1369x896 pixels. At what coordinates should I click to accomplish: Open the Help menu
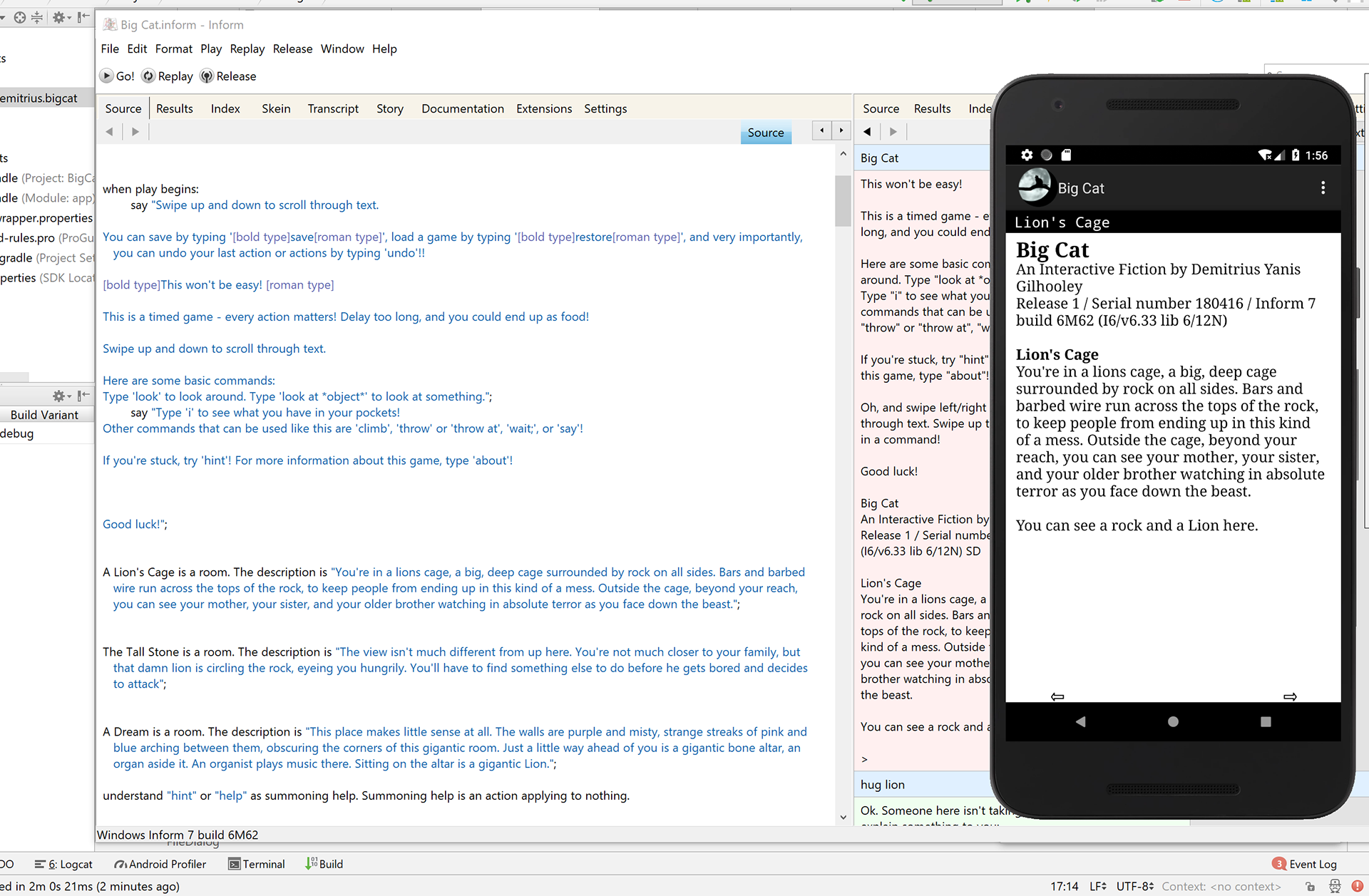(x=384, y=48)
